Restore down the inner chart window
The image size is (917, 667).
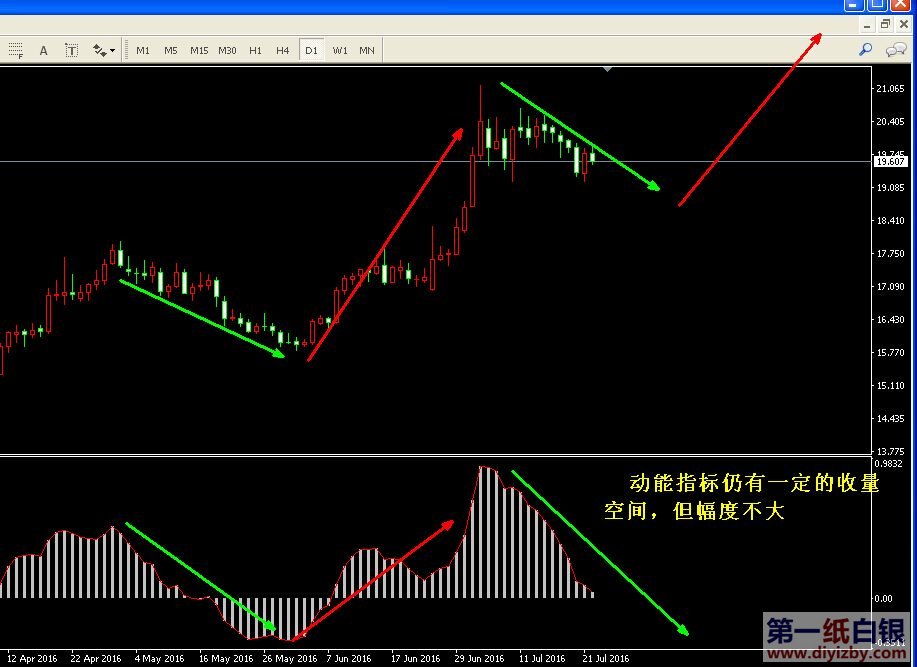pos(885,24)
